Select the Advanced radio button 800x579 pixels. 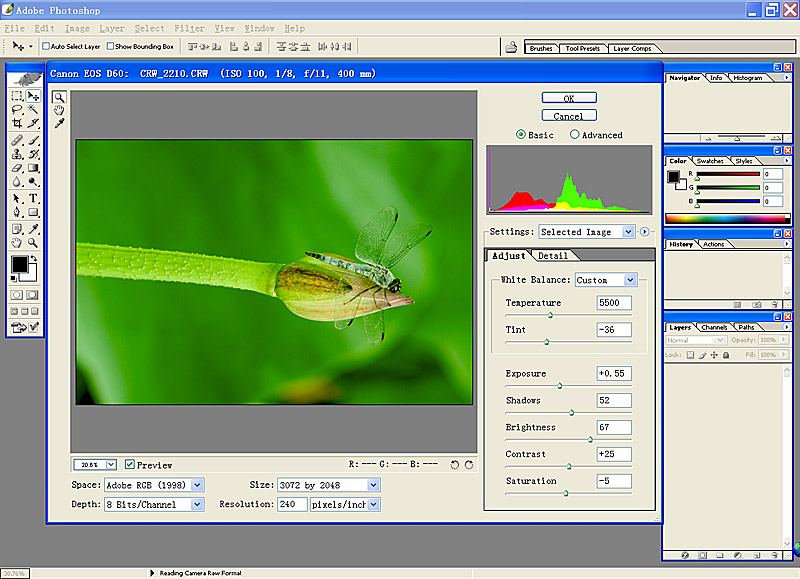click(574, 135)
